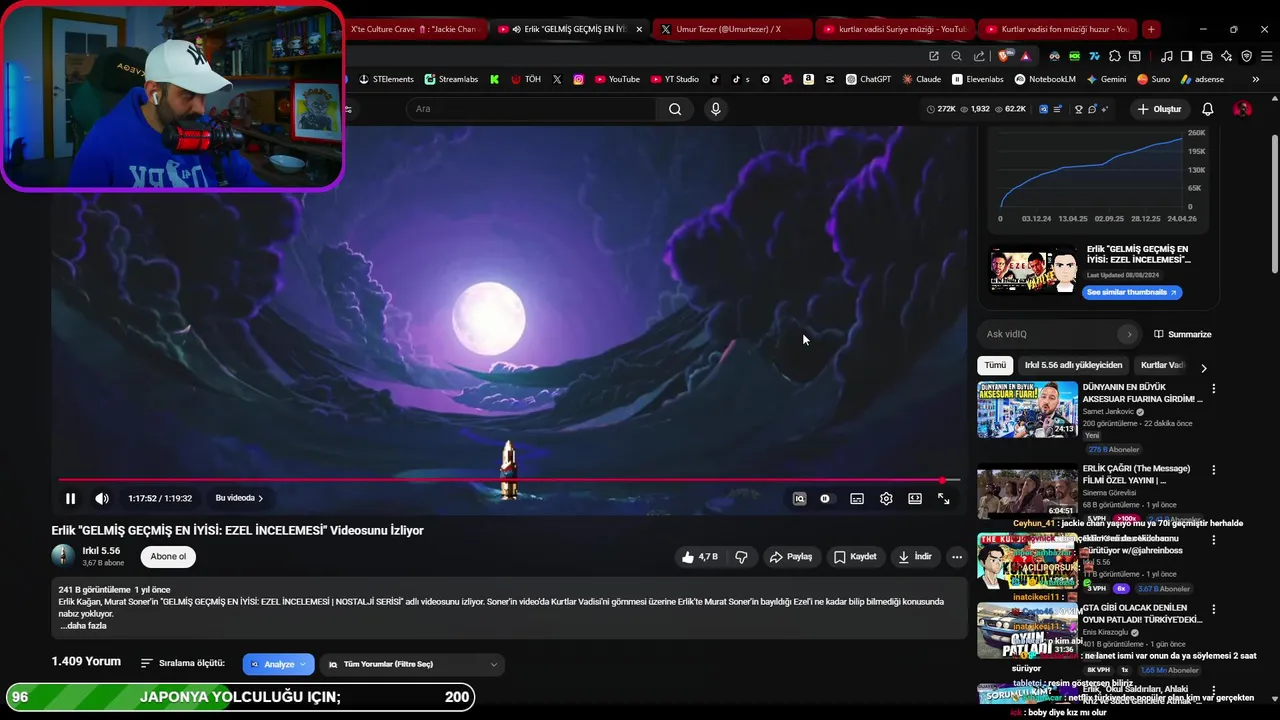Open the STElements bookmark

[x=386, y=79]
